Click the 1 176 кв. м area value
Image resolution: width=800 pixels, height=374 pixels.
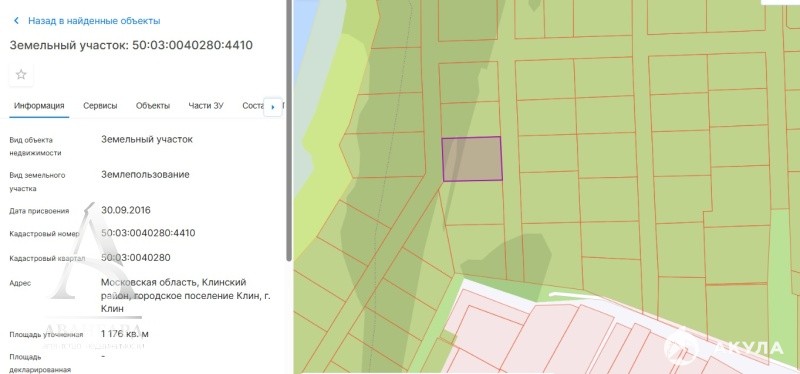[x=125, y=334]
